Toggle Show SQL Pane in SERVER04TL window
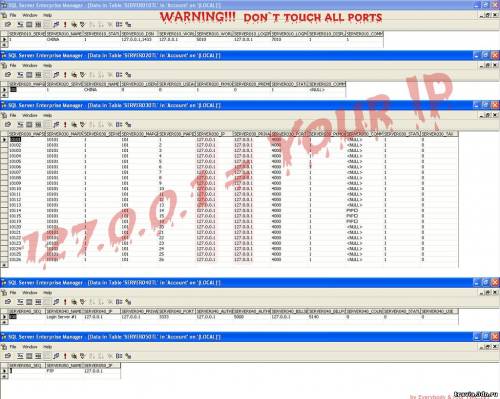Screen dimensions: 500x399 pos(38,302)
